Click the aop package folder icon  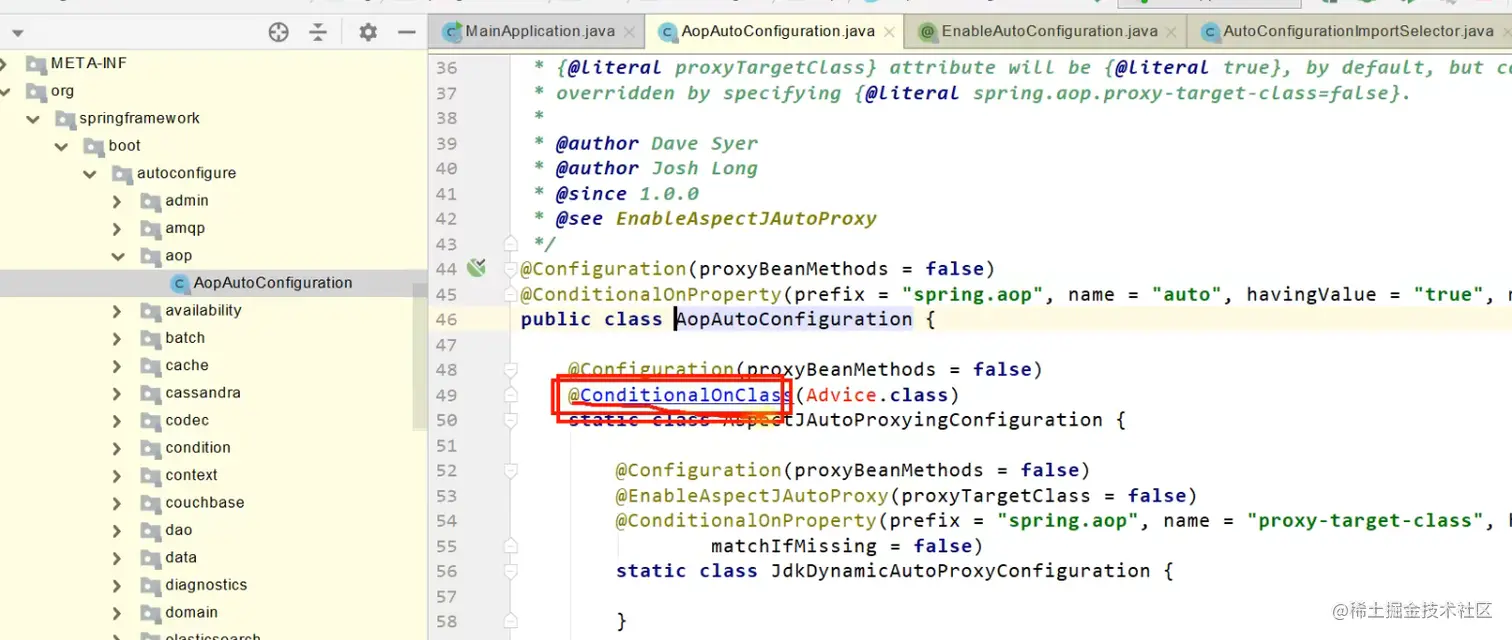(x=150, y=256)
